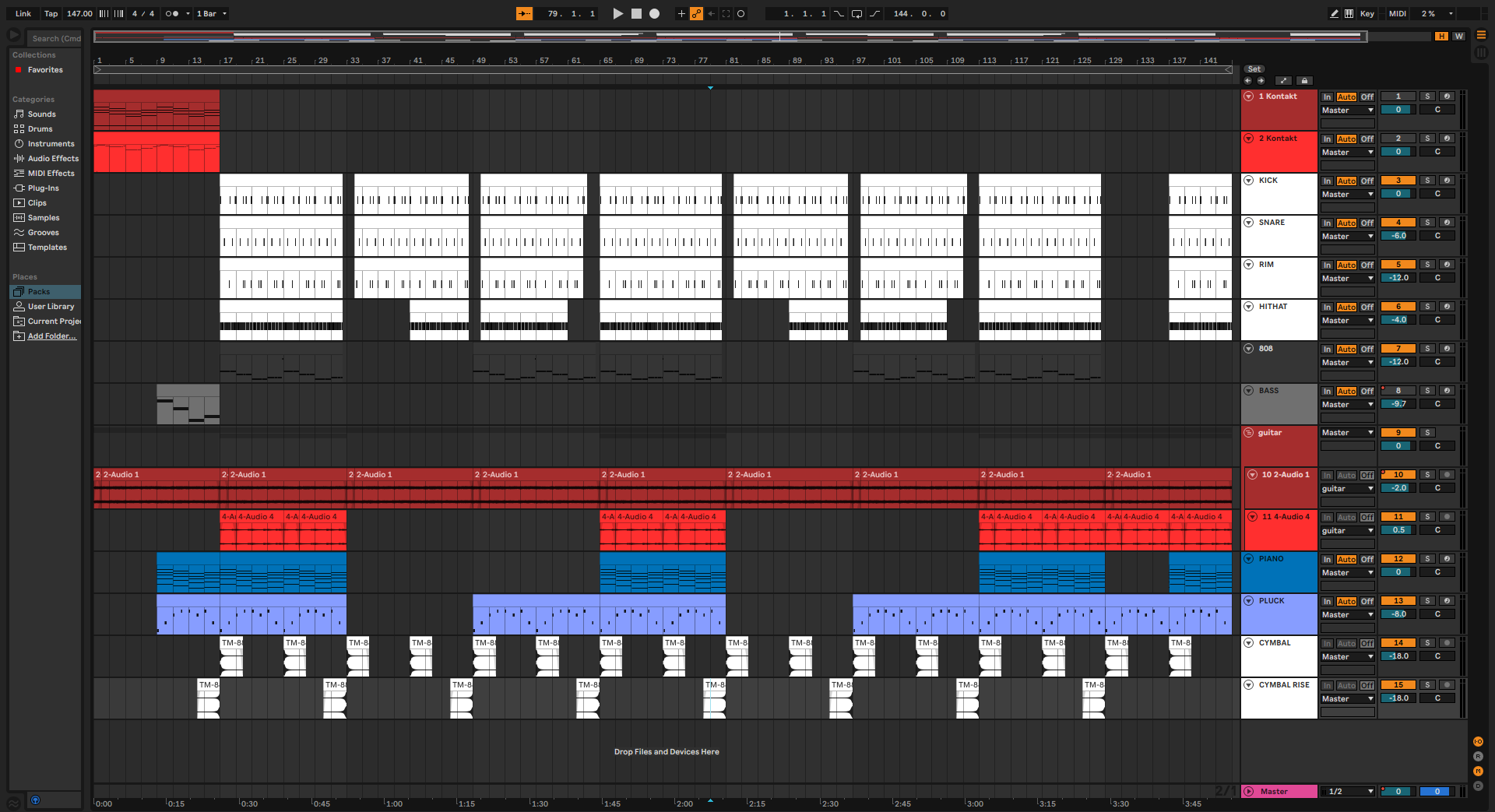Screen dimensions: 1495x812
Task: Unfold the CYMBAL track arrow
Action: (1249, 643)
